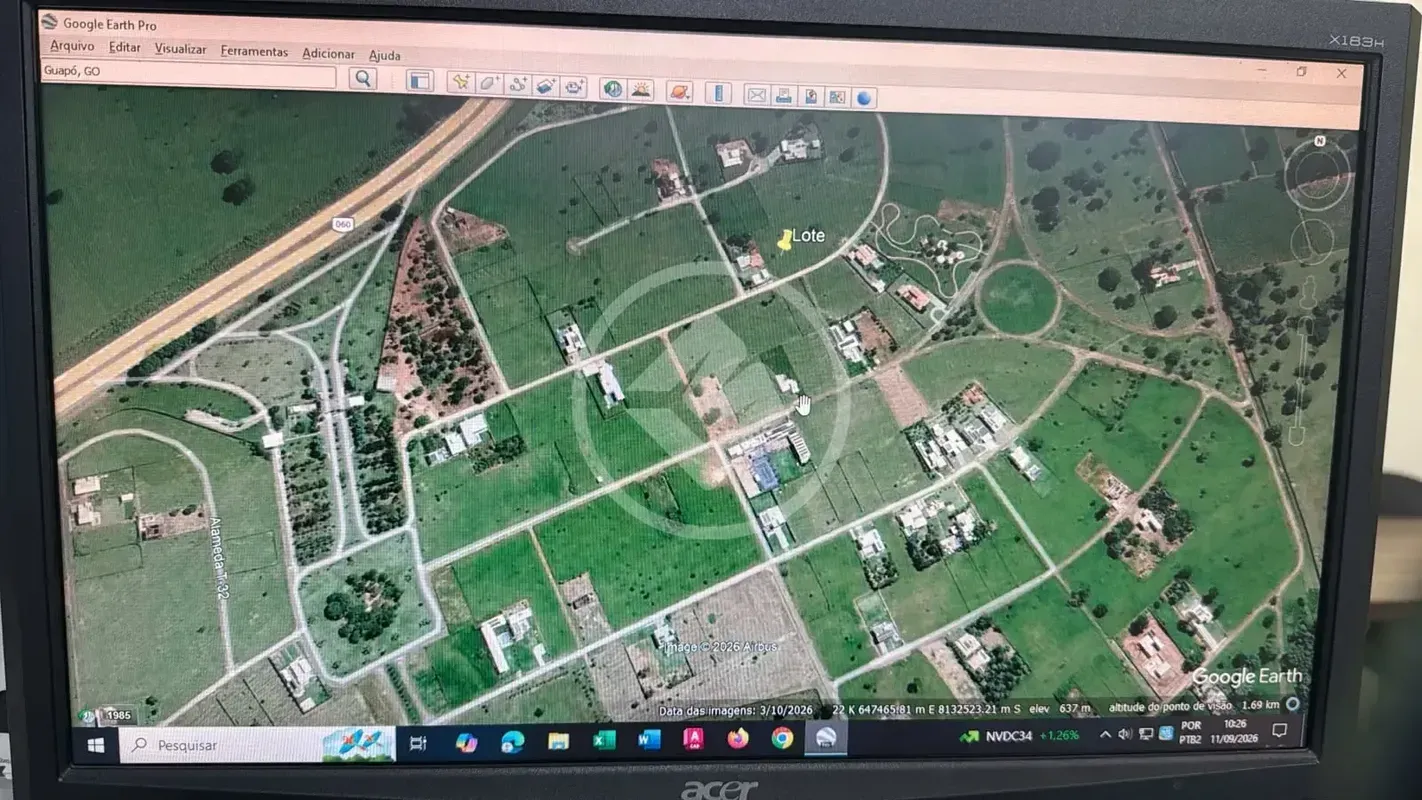Viewport: 1422px width, 800px height.
Task: Click the look-around joystick ring
Action: 1317,174
